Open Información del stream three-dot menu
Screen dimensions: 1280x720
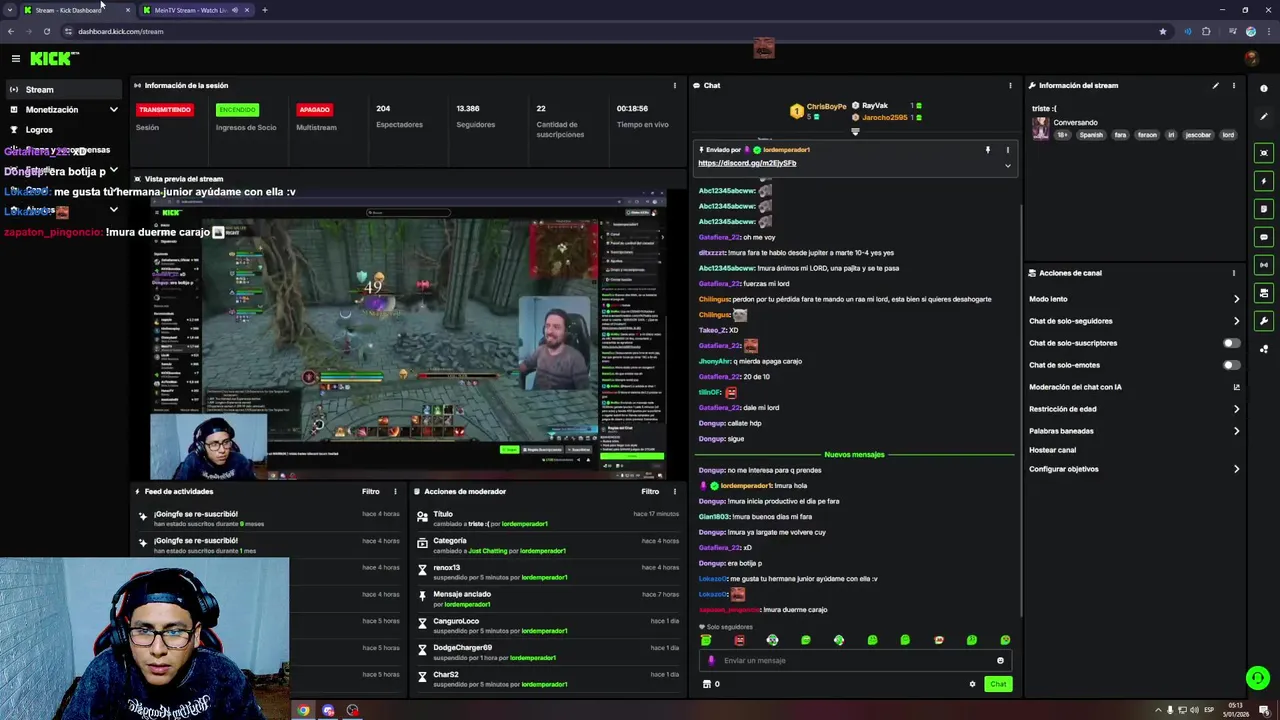click(x=1233, y=85)
